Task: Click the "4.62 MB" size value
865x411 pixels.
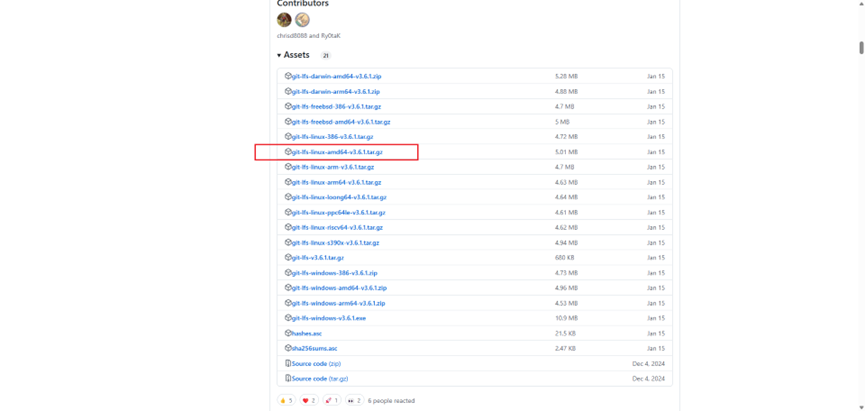Action: 566,227
